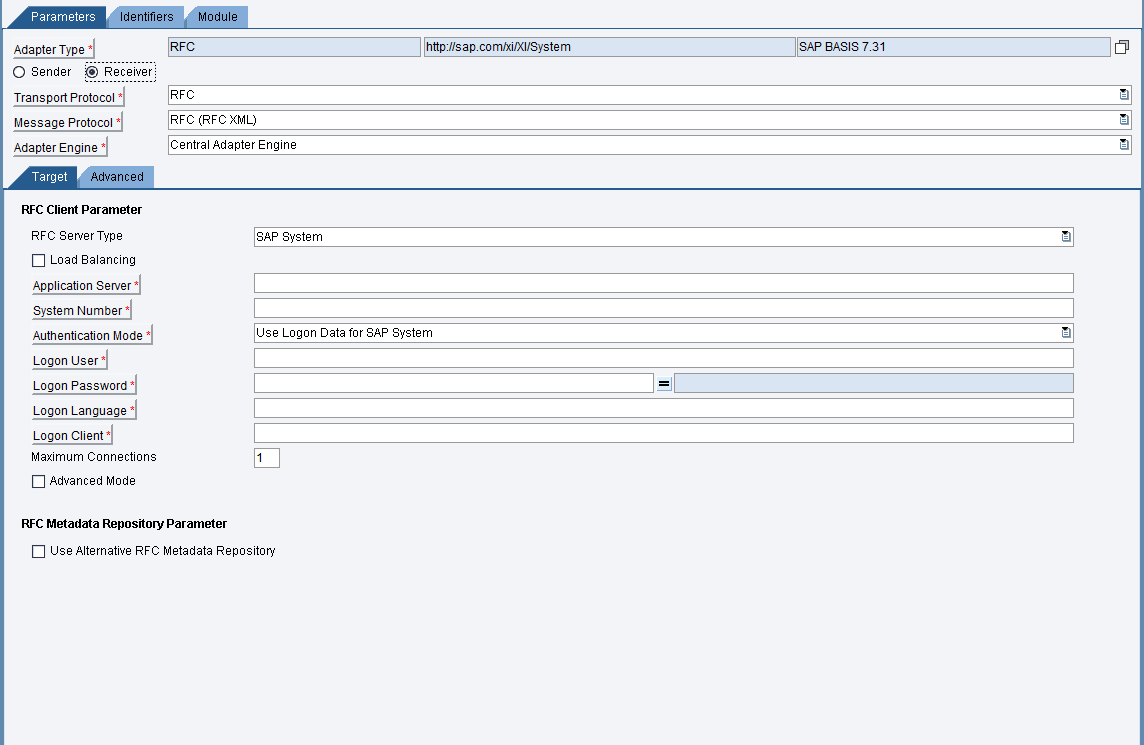Click the equals icon next to Logon Password
This screenshot has width=1144, height=745.
pos(663,382)
